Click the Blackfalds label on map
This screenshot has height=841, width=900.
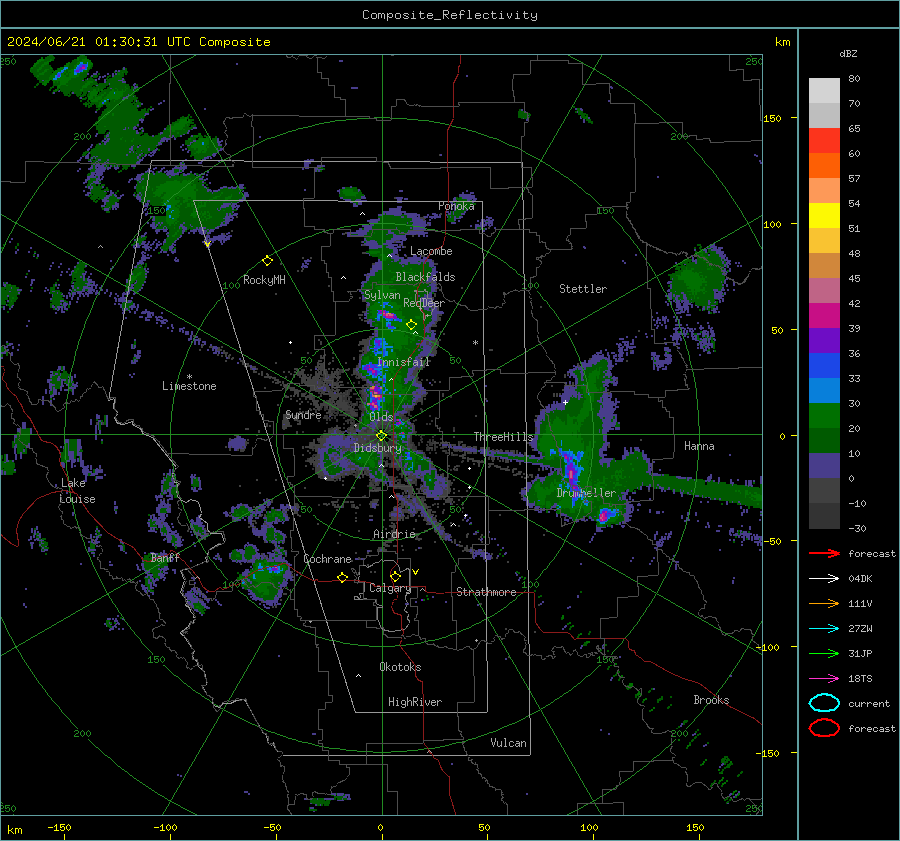(425, 277)
